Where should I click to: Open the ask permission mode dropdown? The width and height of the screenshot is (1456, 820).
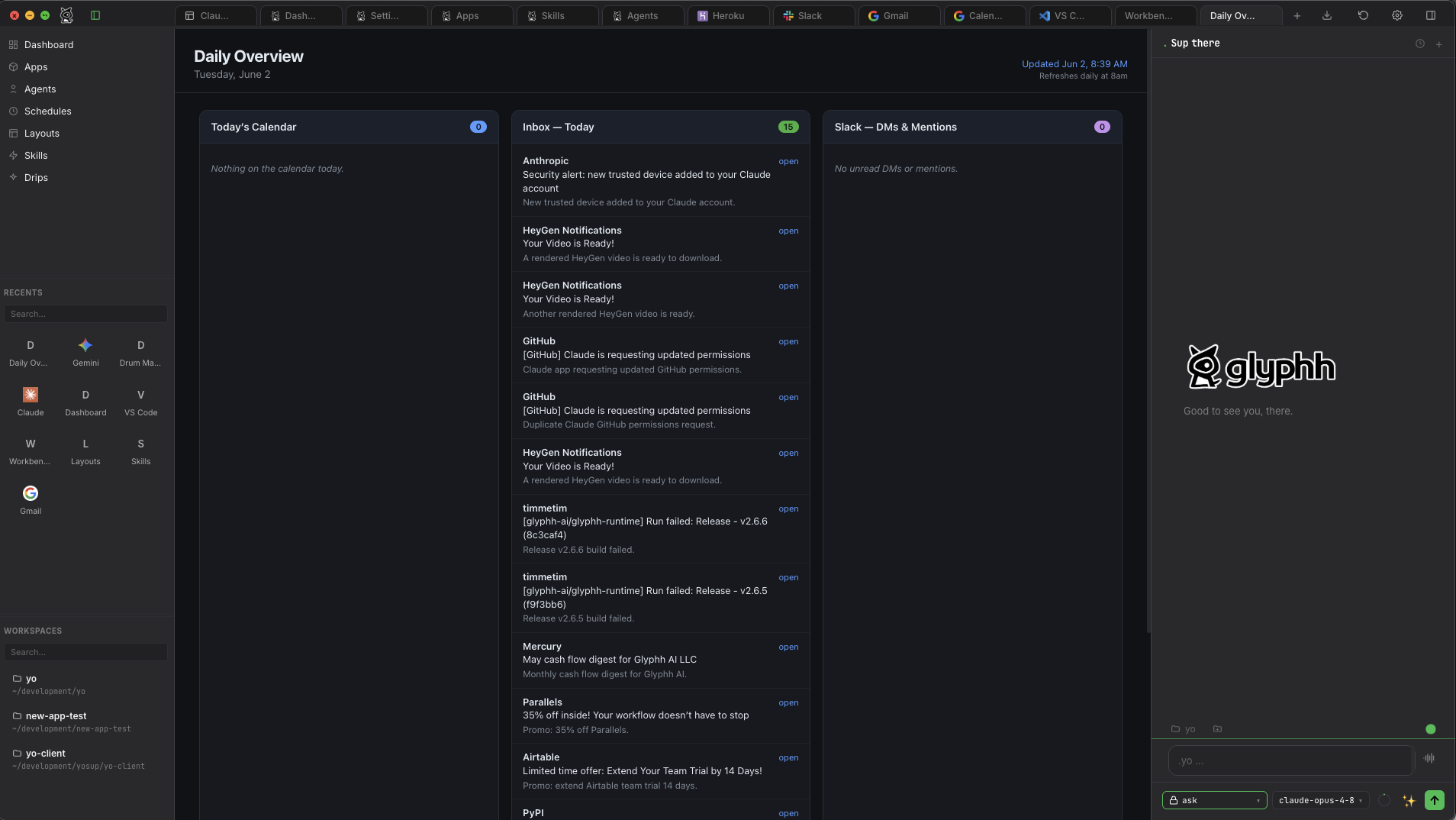pyautogui.click(x=1215, y=800)
